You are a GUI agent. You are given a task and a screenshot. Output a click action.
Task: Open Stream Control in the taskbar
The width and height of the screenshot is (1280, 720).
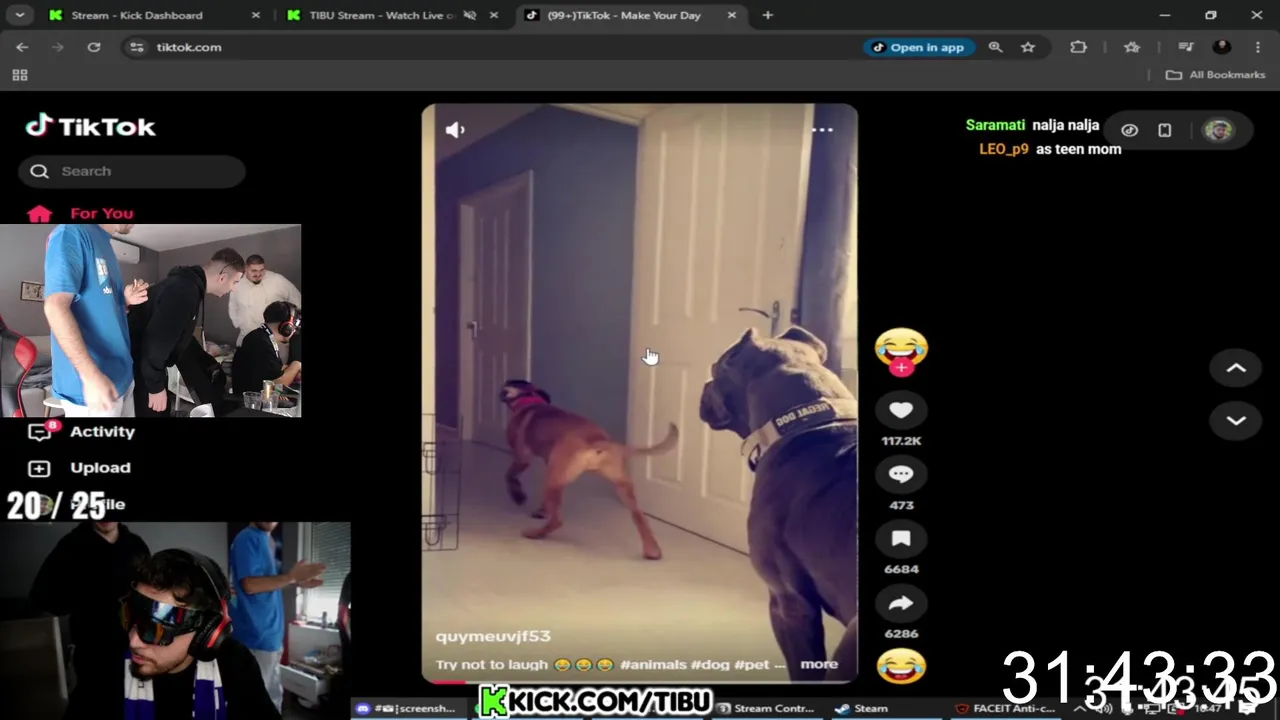(765, 708)
